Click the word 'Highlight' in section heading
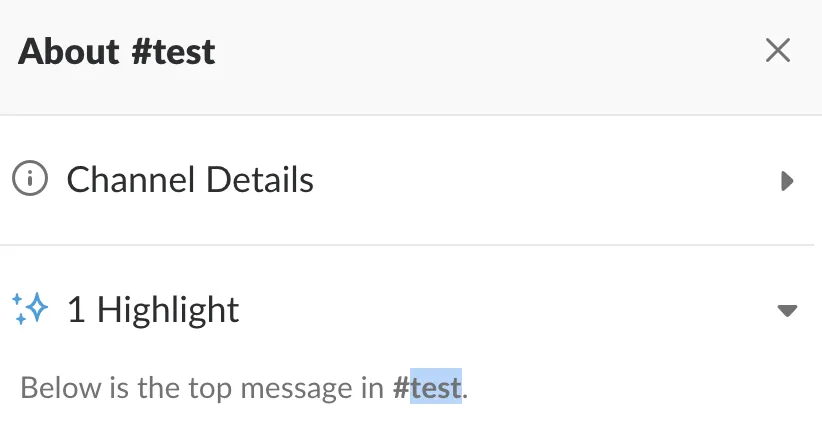The image size is (822, 428). tap(168, 309)
